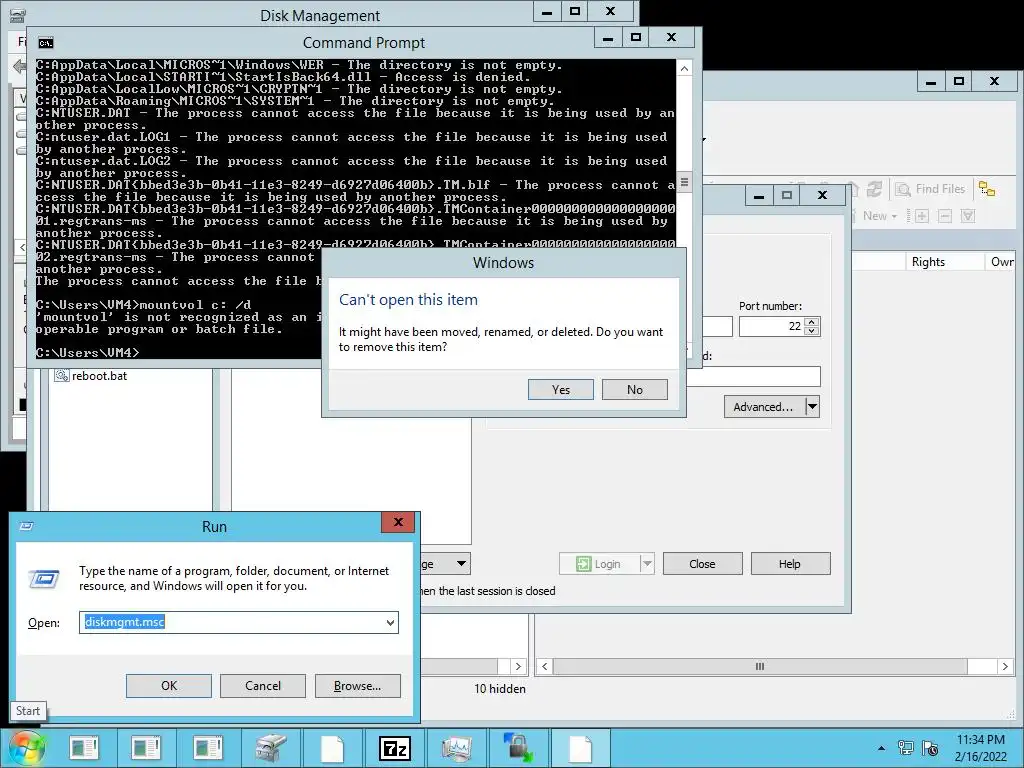Decrease the port number with the down spinner
The image size is (1024, 768).
(812, 331)
